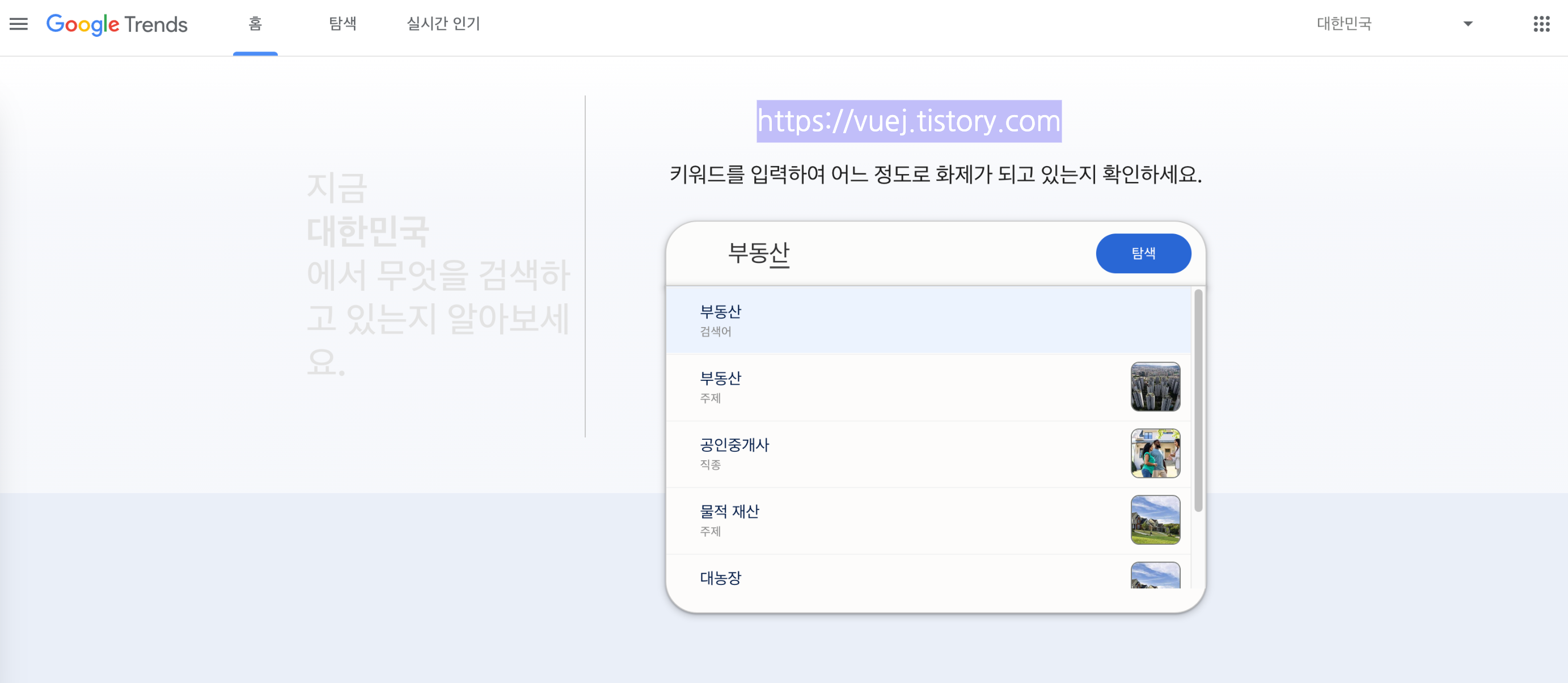The image size is (1568, 683).
Task: Click the highlighted tistory URL text
Action: [908, 121]
